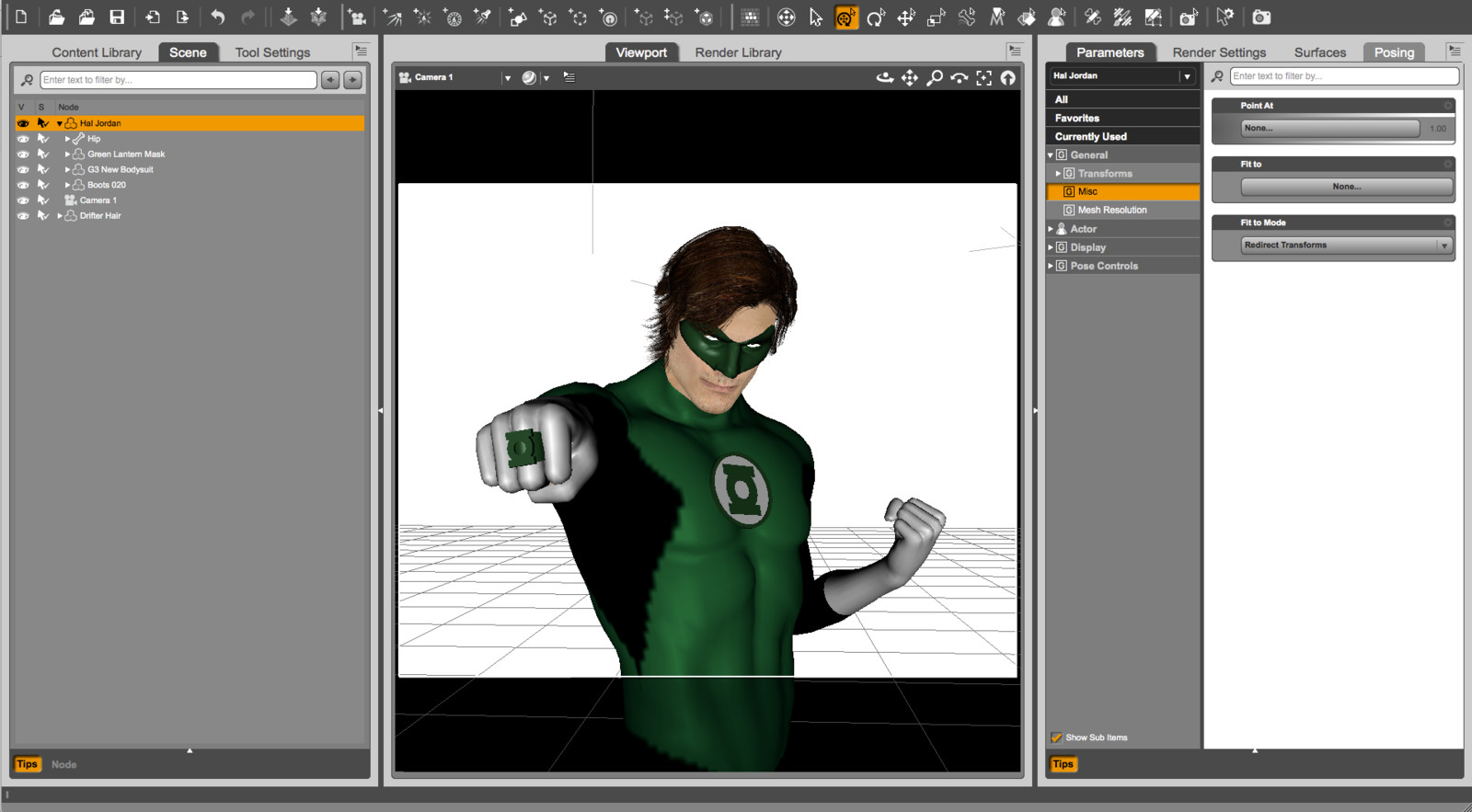The image size is (1472, 812).
Task: Switch to the Surfaces tab
Action: tap(1320, 52)
